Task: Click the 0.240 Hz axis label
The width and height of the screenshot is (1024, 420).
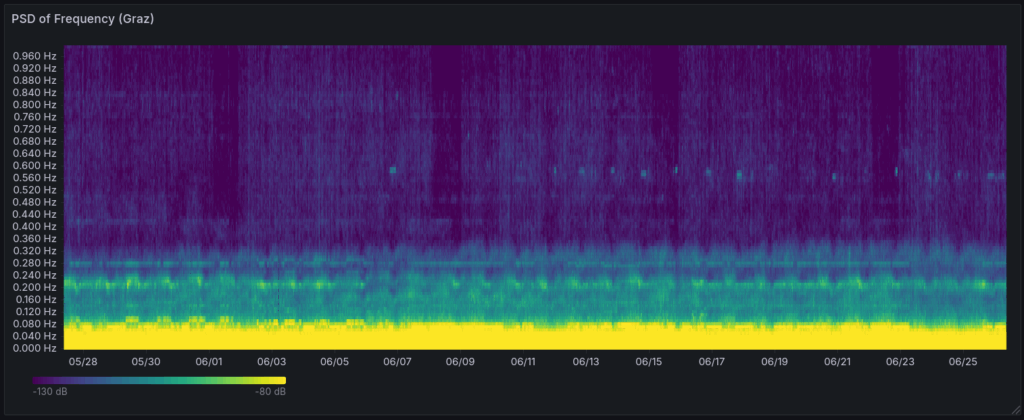Action: point(35,276)
